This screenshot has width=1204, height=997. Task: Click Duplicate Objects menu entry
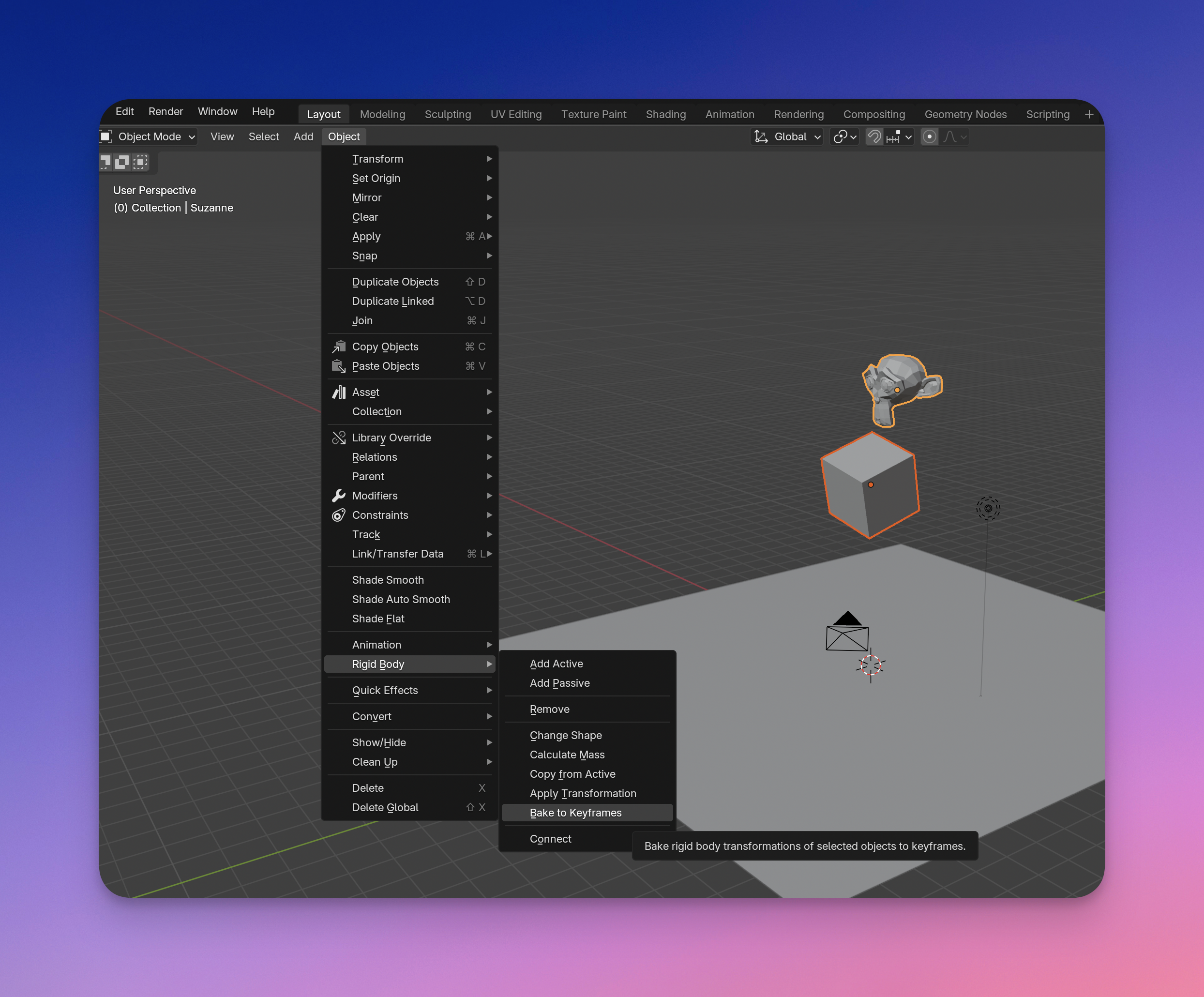tap(409, 282)
